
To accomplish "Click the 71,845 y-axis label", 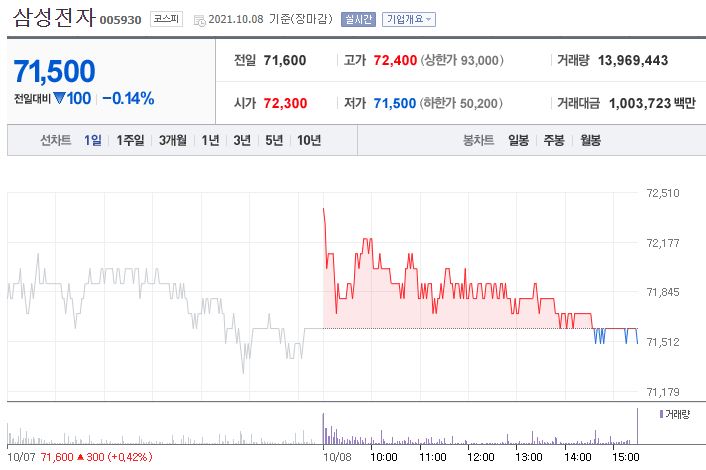I will tap(663, 292).
